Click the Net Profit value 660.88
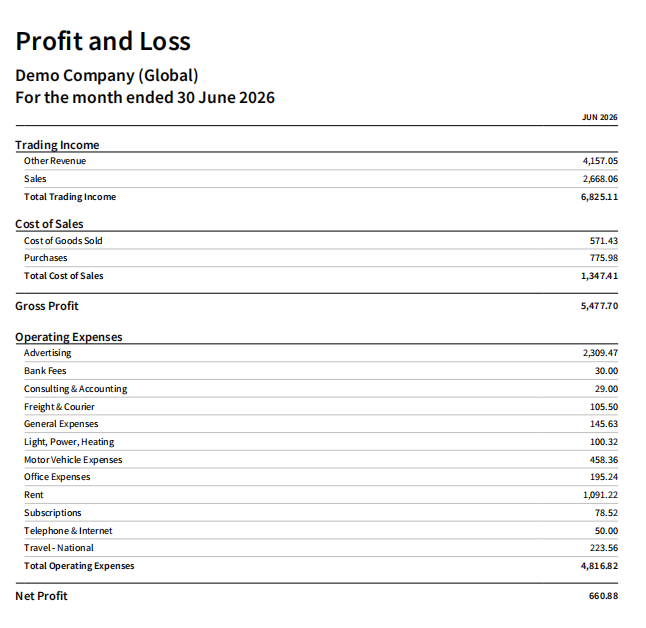 (603, 596)
